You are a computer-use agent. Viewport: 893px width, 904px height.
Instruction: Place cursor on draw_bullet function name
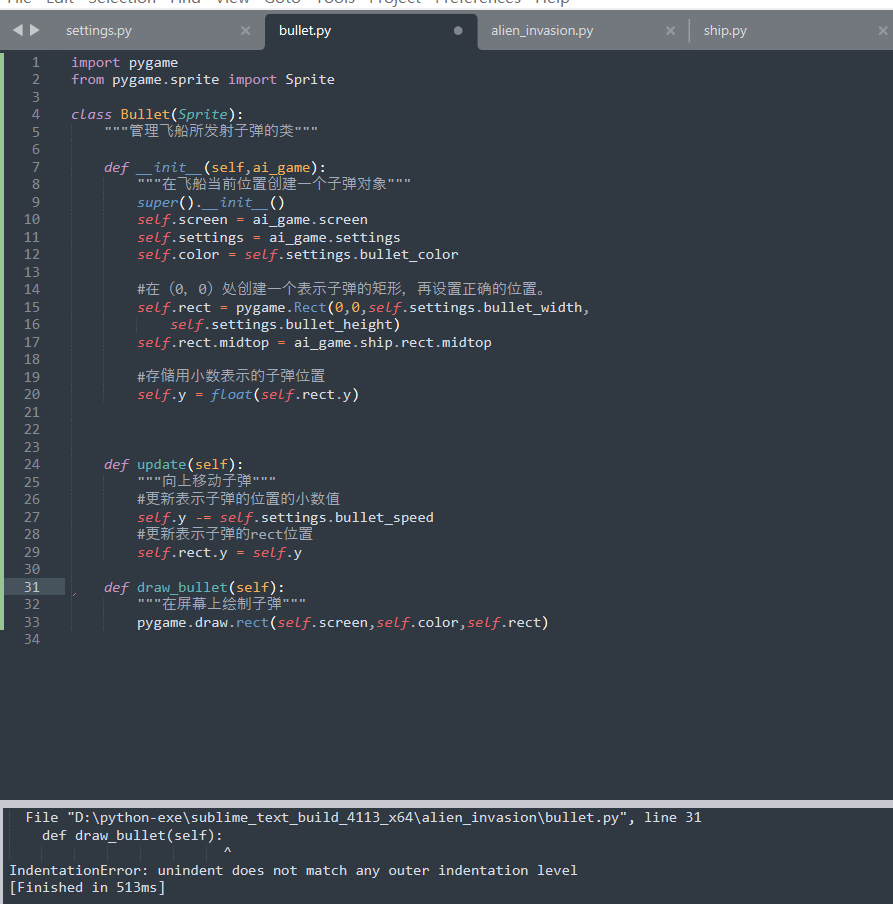click(x=182, y=587)
